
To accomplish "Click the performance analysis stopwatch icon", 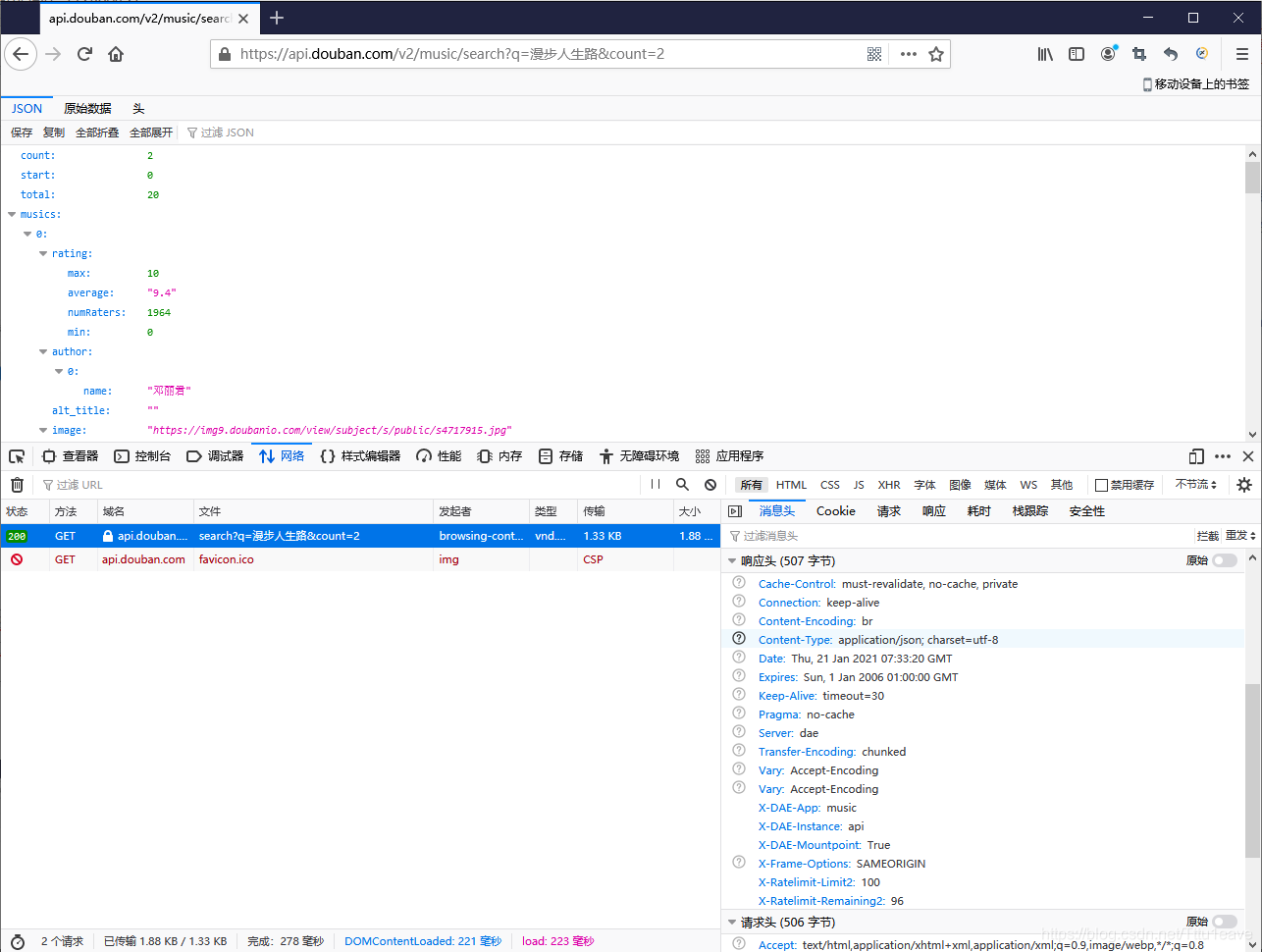I will (17, 941).
